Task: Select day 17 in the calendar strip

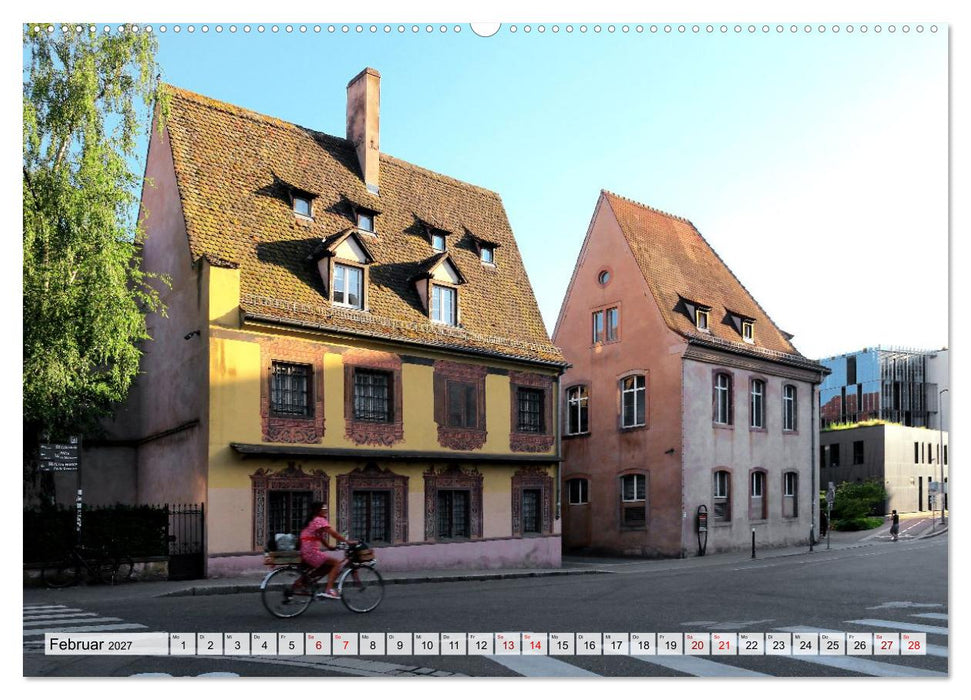Action: tap(616, 644)
